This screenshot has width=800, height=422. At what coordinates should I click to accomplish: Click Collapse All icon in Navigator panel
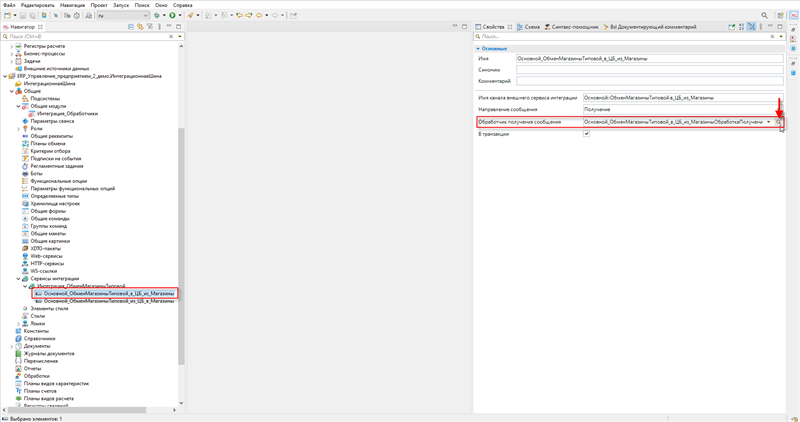[130, 27]
